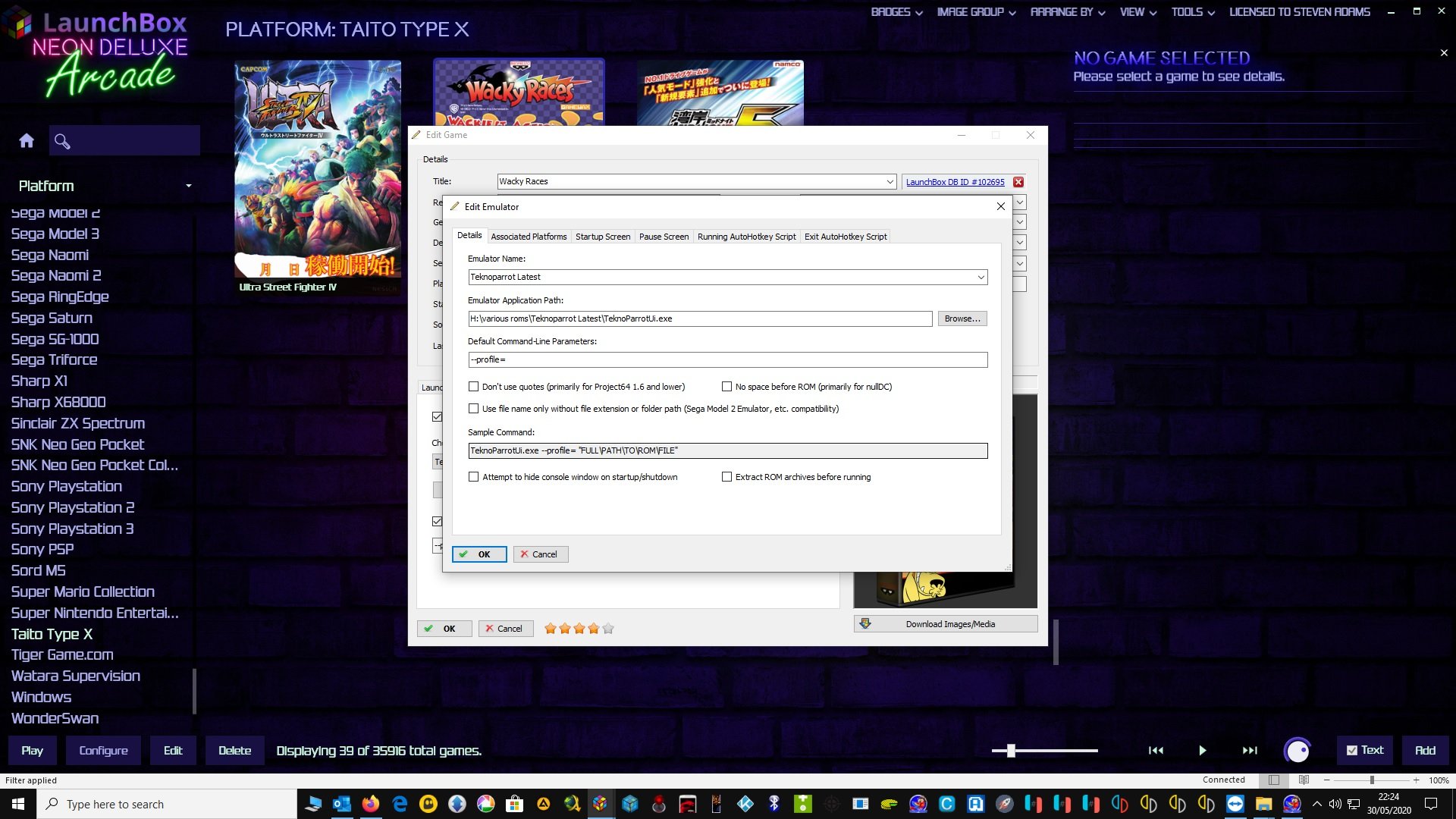Open Running AutoHotkey Script tab
Screen dimensions: 1456x819
point(747,237)
